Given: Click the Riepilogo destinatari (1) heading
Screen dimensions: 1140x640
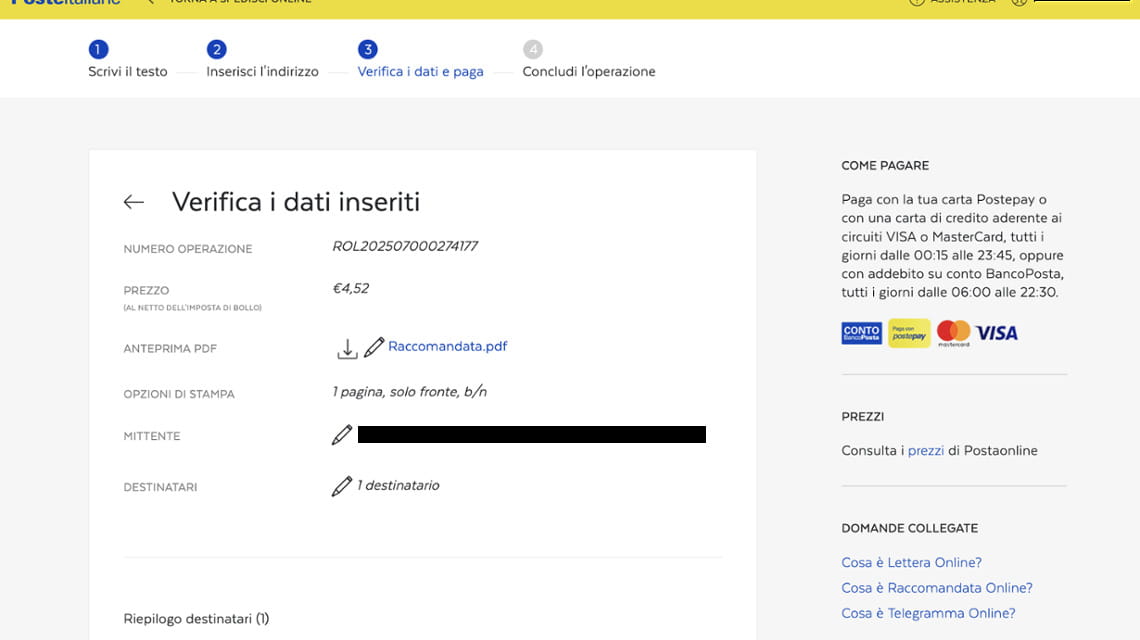Looking at the screenshot, I should (x=196, y=619).
